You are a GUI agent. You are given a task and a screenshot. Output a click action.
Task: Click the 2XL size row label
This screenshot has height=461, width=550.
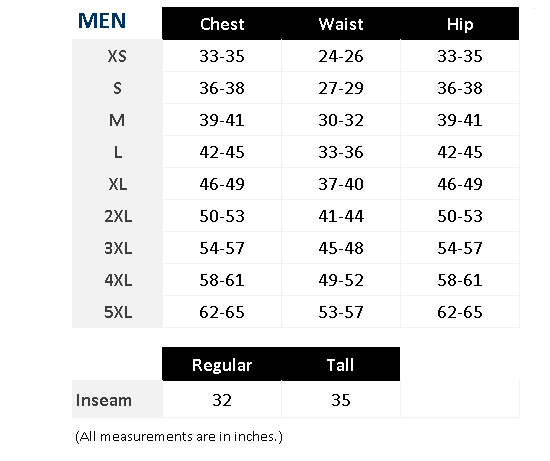[117, 216]
